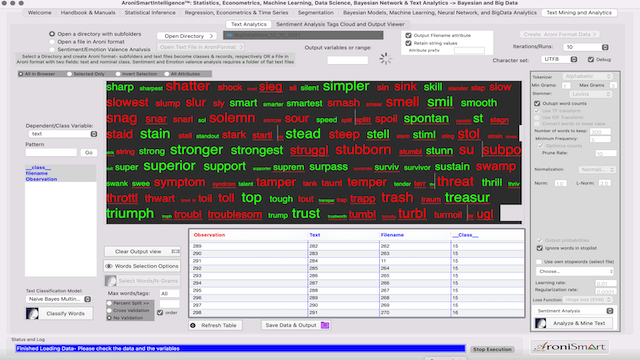640x360 pixels.
Task: Open the Iterations/Runs stepper dropdown
Action: point(605,47)
